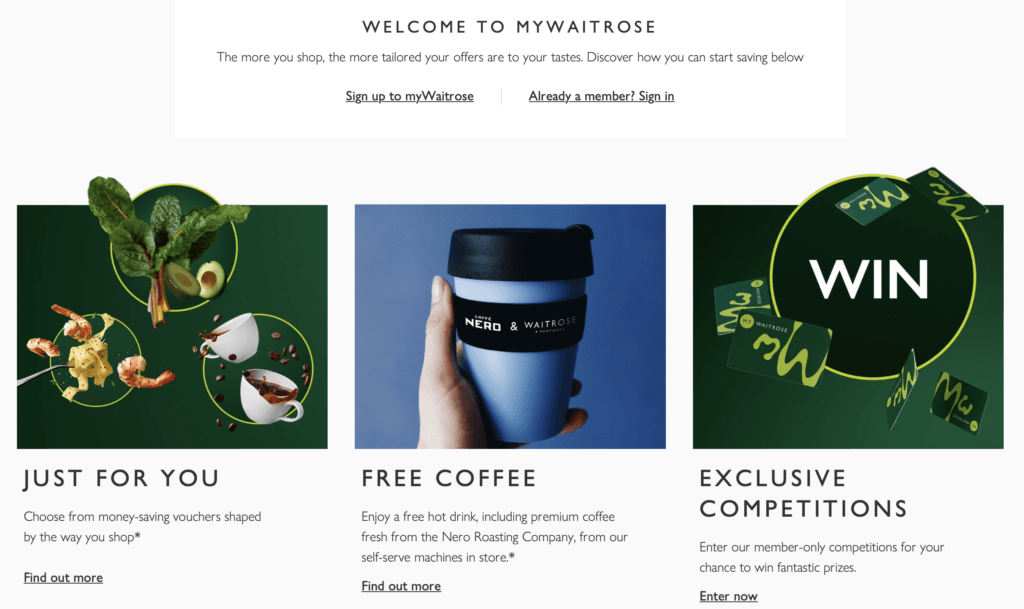The width and height of the screenshot is (1024, 609).
Task: Select the WELCOME TO MYWAITROSE title
Action: pos(509,27)
